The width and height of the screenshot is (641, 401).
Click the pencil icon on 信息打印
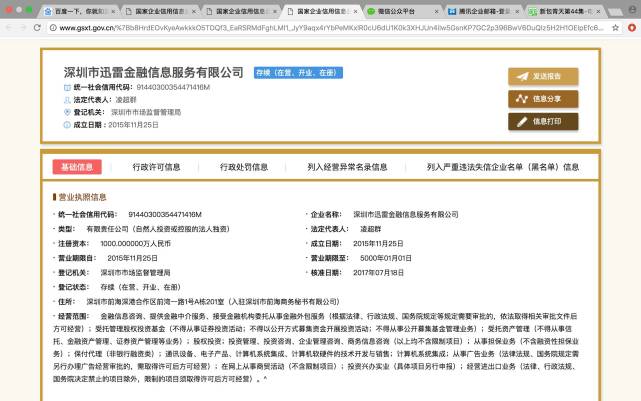pos(522,121)
